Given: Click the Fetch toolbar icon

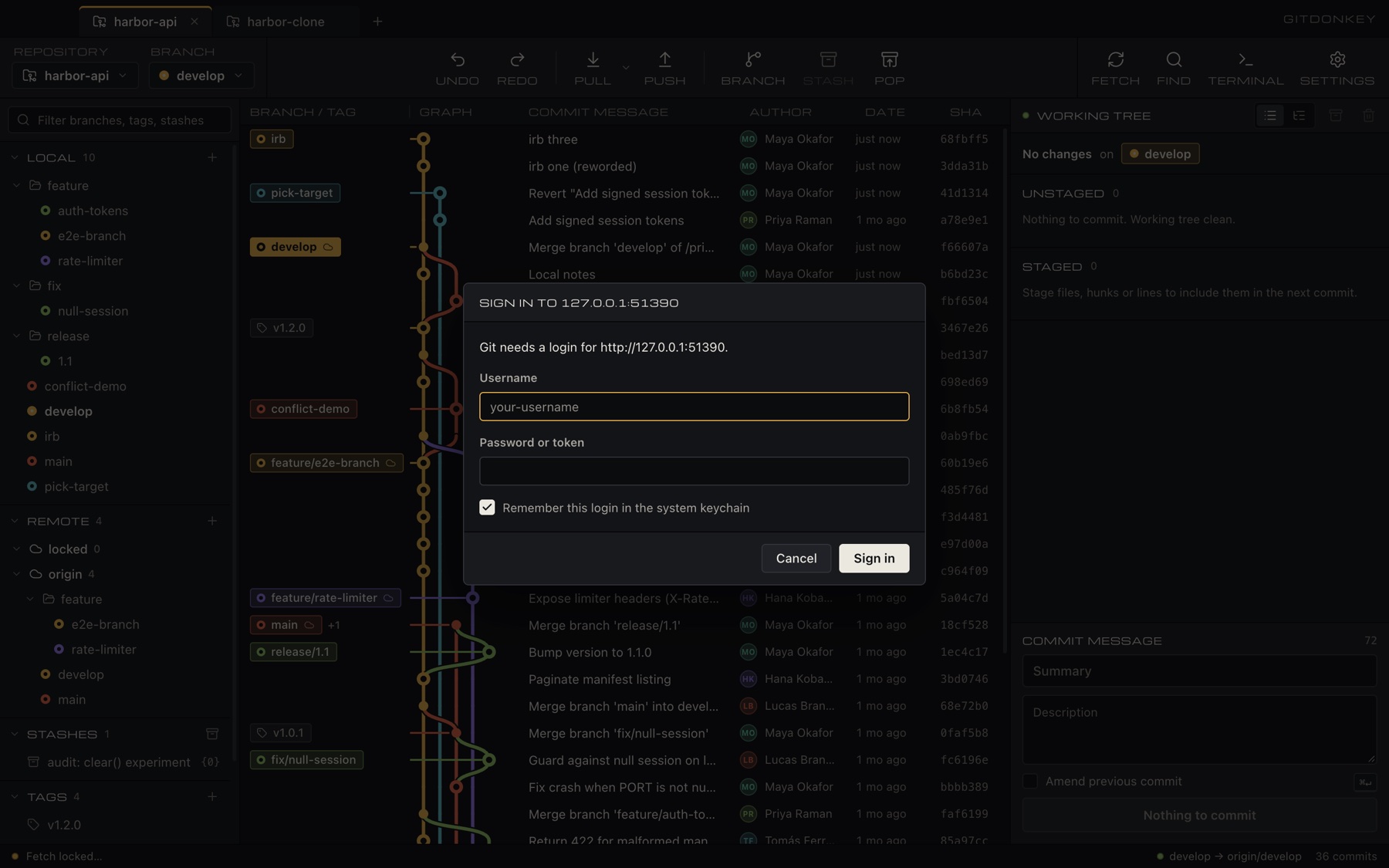Looking at the screenshot, I should (x=1115, y=68).
